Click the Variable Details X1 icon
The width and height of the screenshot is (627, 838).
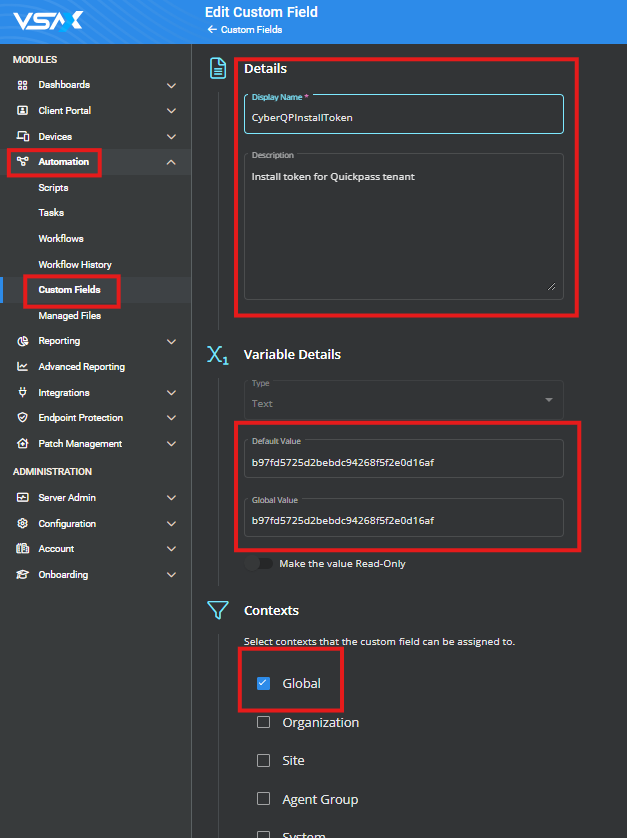[x=217, y=355]
